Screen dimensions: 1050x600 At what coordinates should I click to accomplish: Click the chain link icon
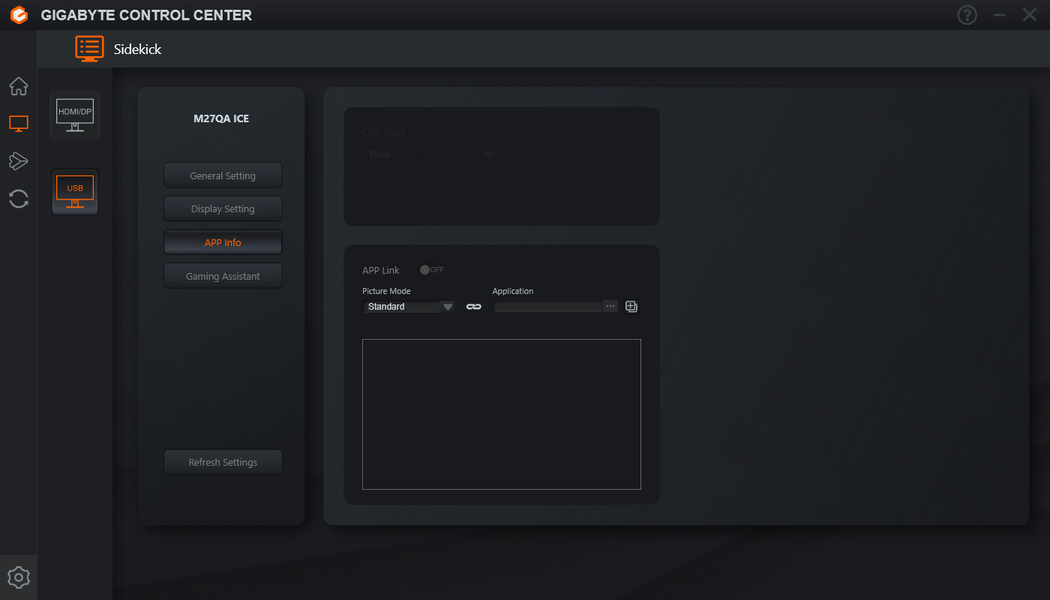[473, 307]
